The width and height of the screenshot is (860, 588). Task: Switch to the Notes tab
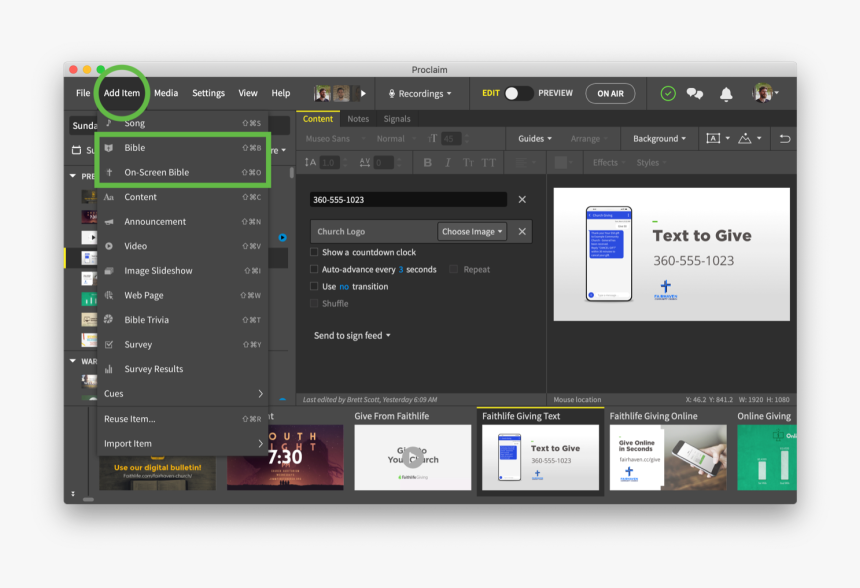pyautogui.click(x=358, y=119)
